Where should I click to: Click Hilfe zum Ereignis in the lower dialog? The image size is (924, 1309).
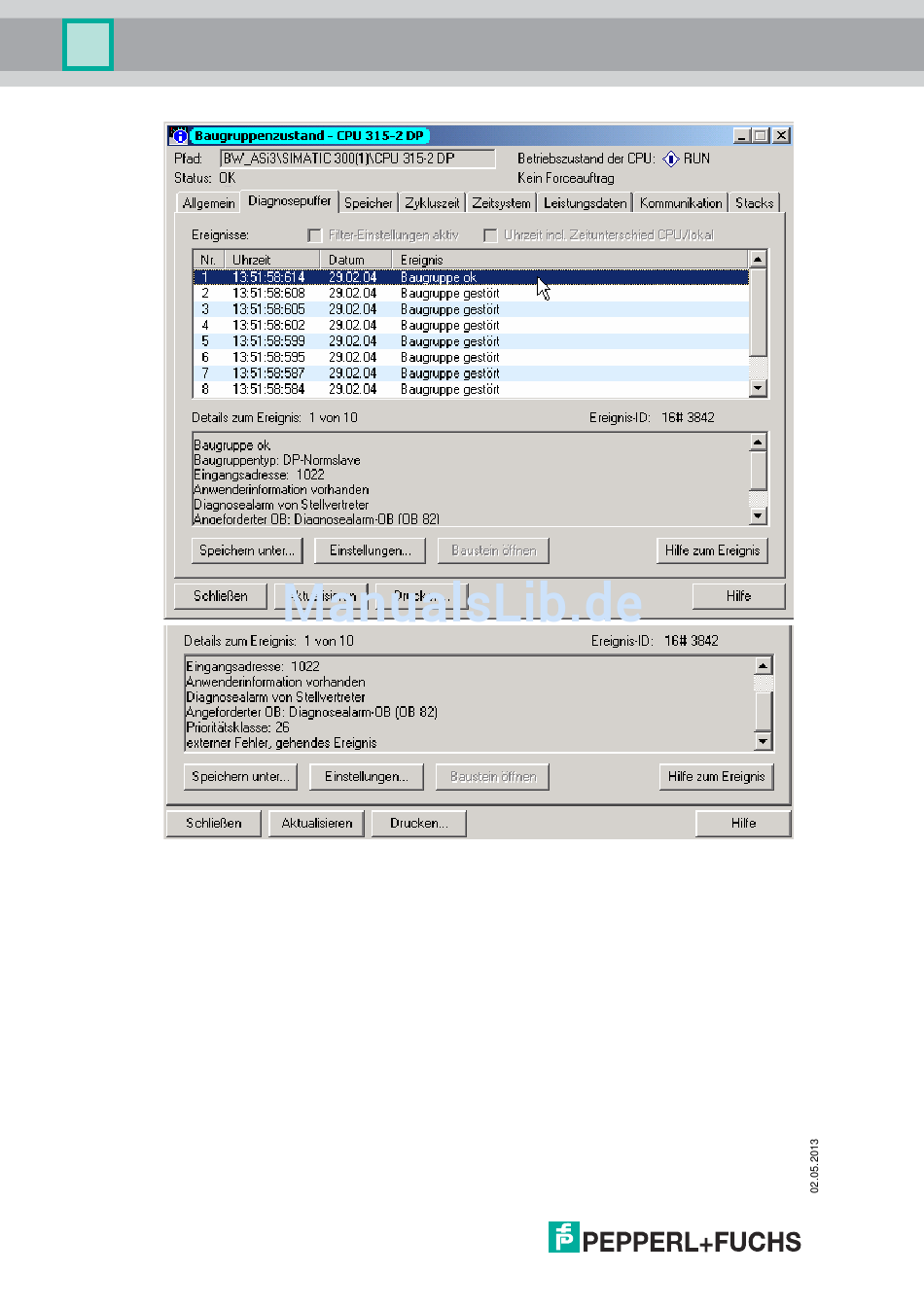[717, 777]
